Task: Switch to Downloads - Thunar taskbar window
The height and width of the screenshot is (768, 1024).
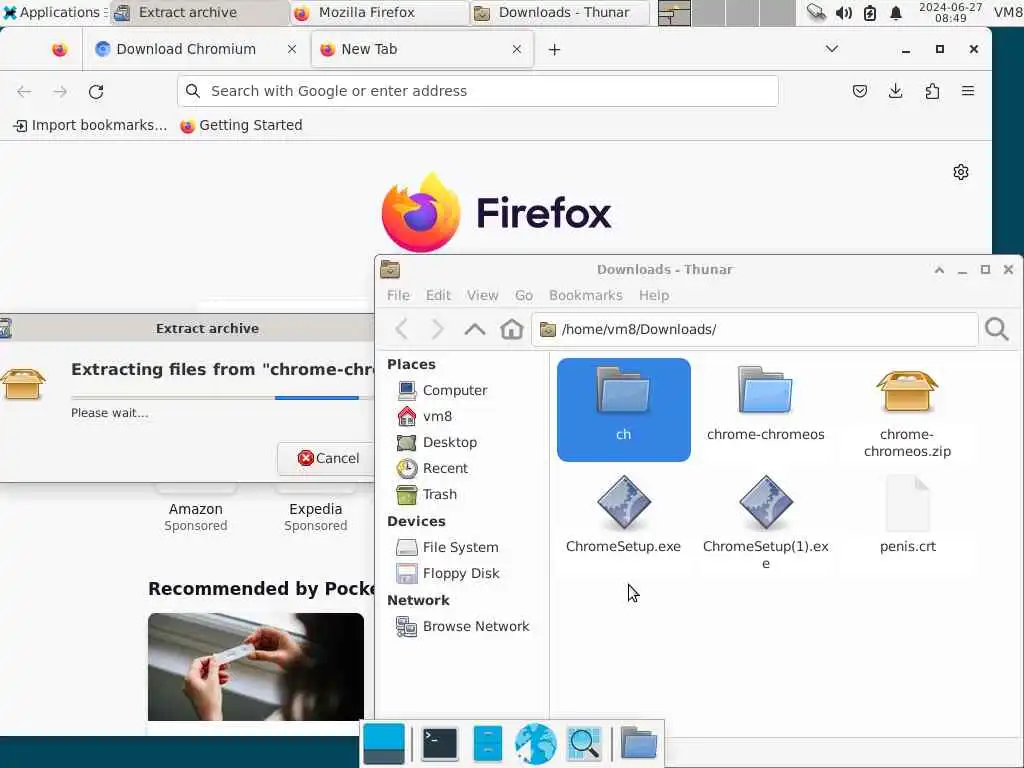Action: [560, 12]
